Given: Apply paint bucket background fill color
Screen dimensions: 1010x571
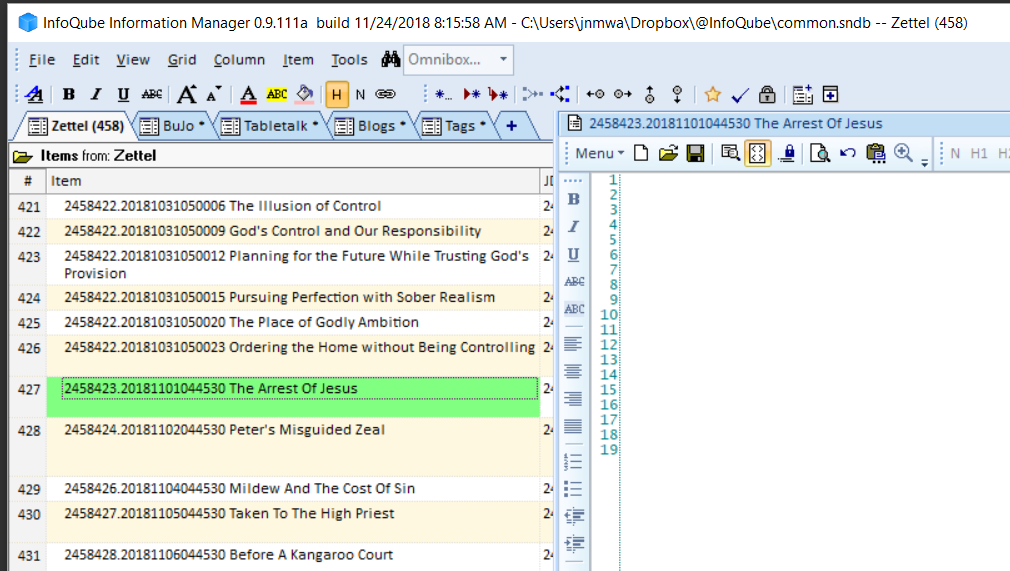Looking at the screenshot, I should [x=305, y=95].
